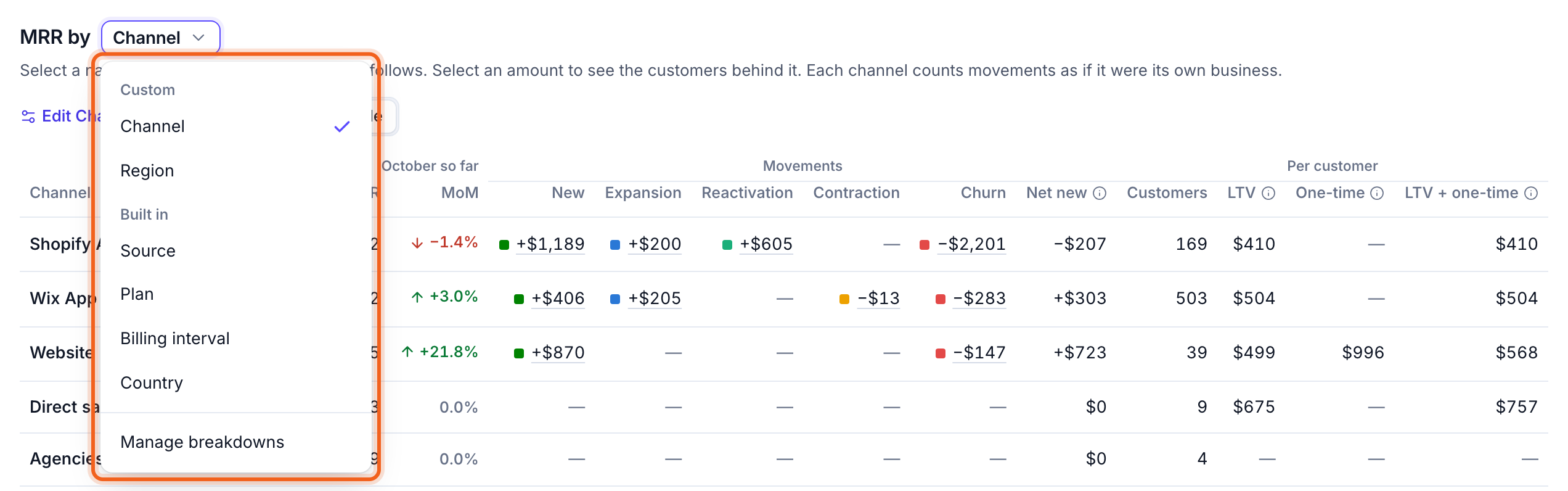This screenshot has height=491, width=1568.
Task: Click Direct sales LTV + one-time $757
Action: pos(1517,407)
